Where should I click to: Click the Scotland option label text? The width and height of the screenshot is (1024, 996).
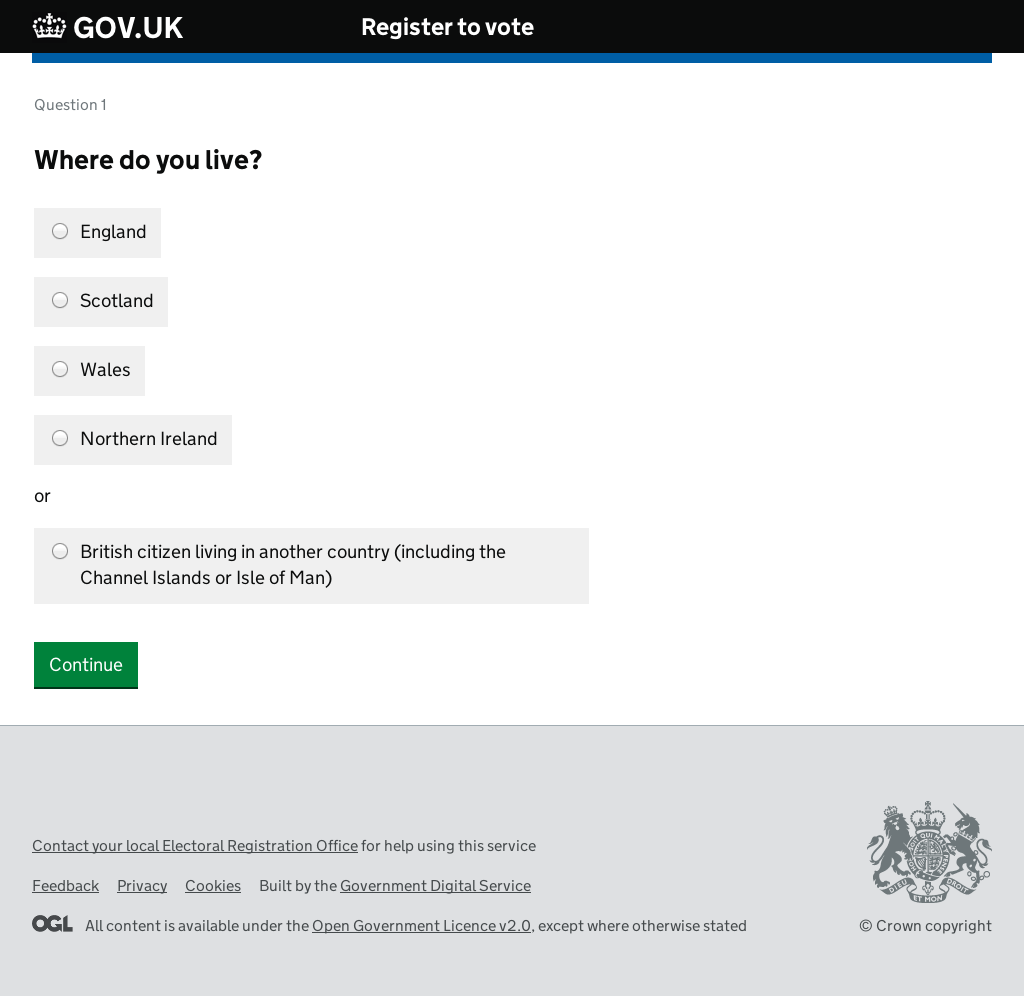point(116,300)
